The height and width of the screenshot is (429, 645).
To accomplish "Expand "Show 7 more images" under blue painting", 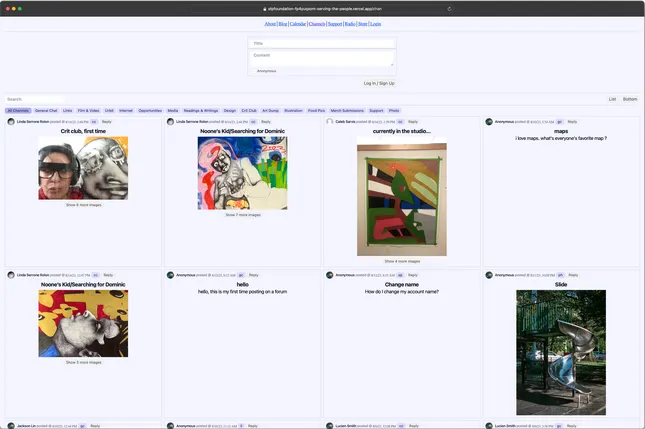I will tap(243, 215).
